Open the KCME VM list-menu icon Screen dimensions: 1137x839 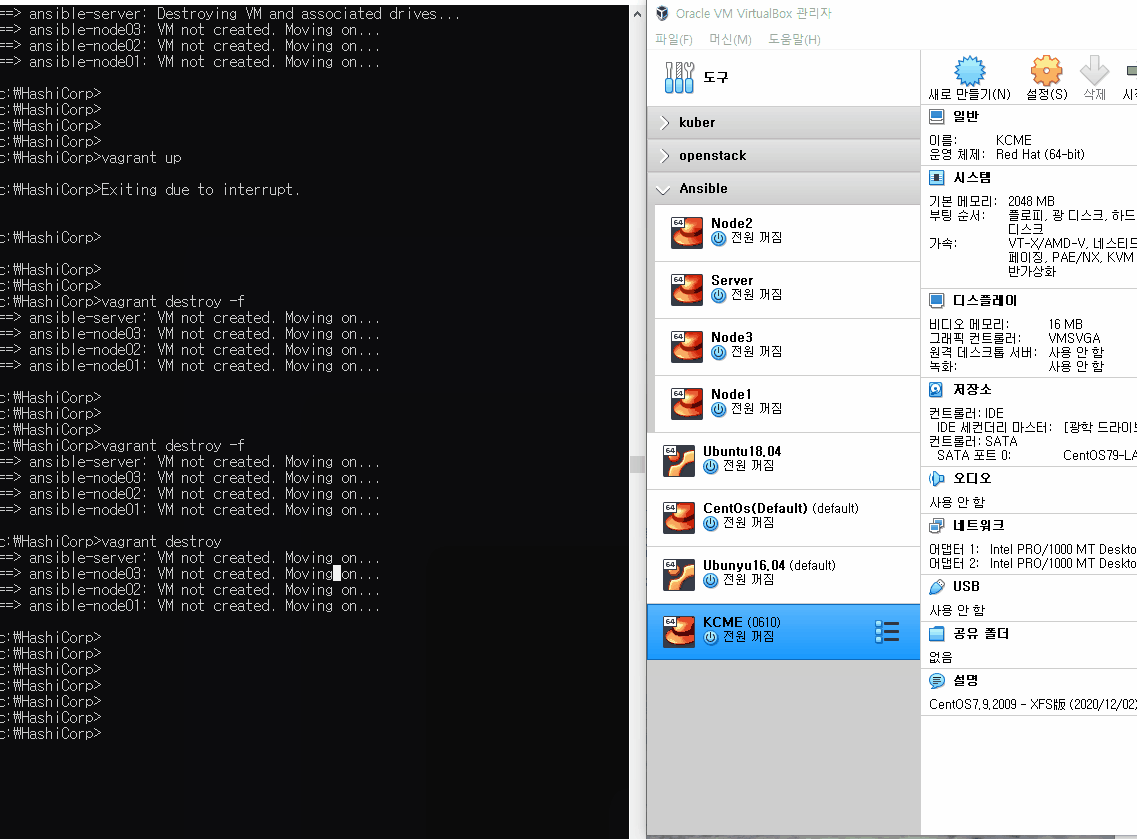tap(887, 632)
